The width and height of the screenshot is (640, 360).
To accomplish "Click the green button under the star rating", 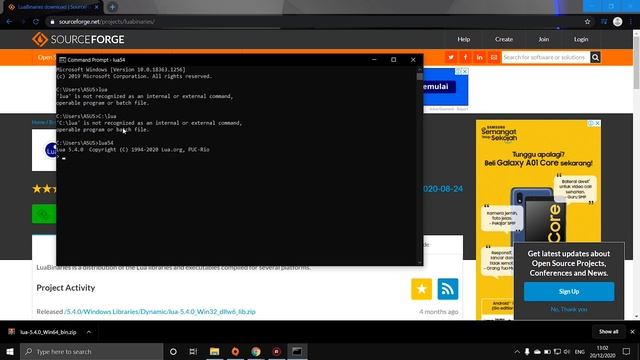I will point(44,214).
